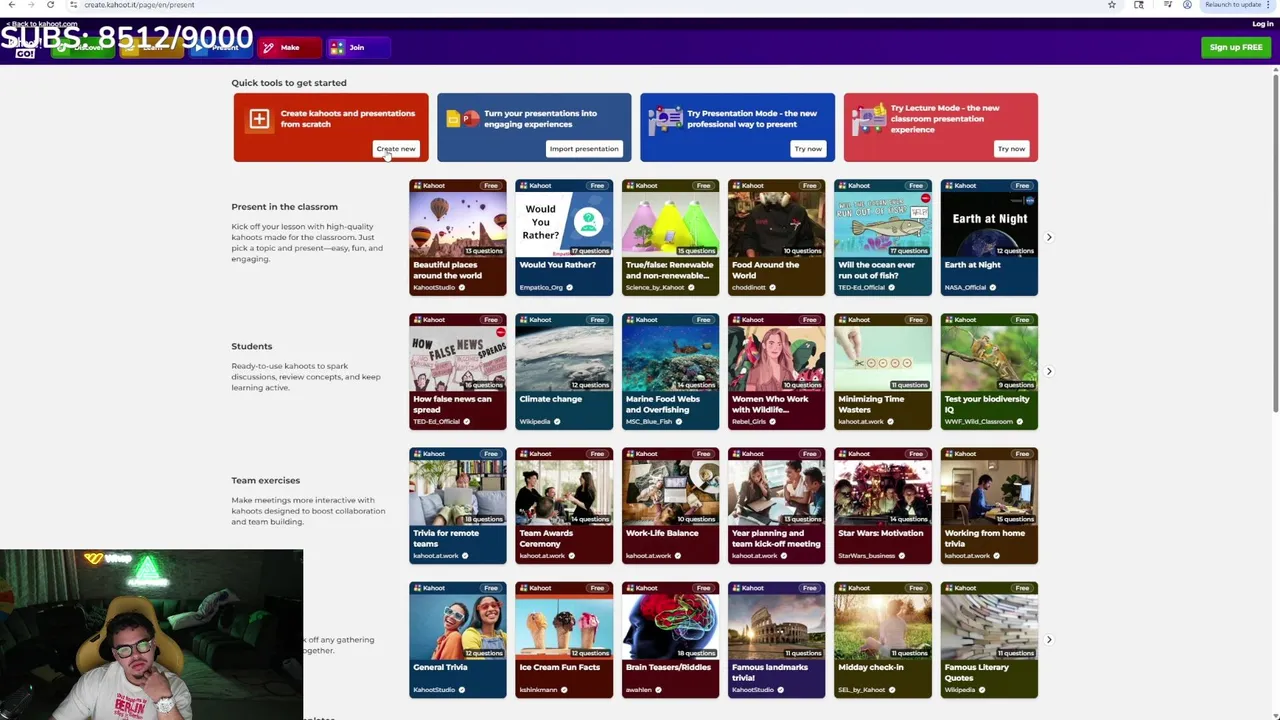Click the verified badge beside Wikipedia under Climate change

(557, 422)
